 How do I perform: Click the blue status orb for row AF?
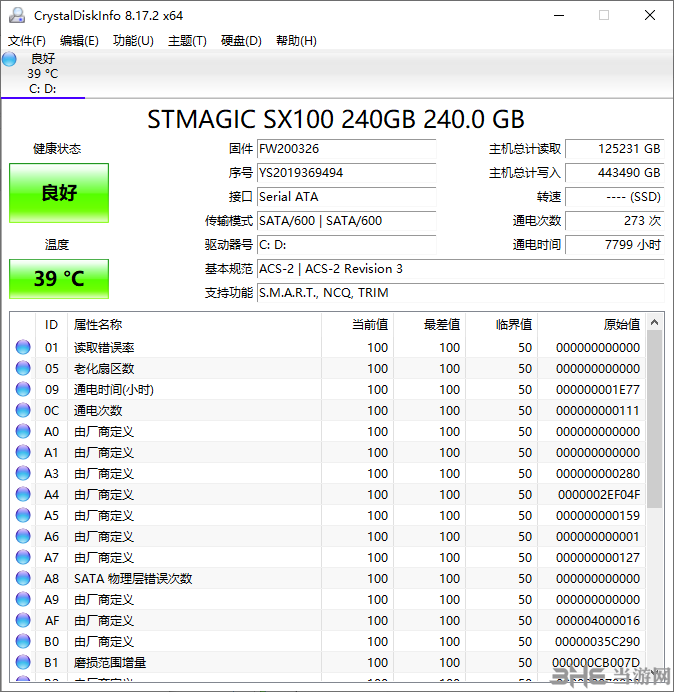point(23,621)
